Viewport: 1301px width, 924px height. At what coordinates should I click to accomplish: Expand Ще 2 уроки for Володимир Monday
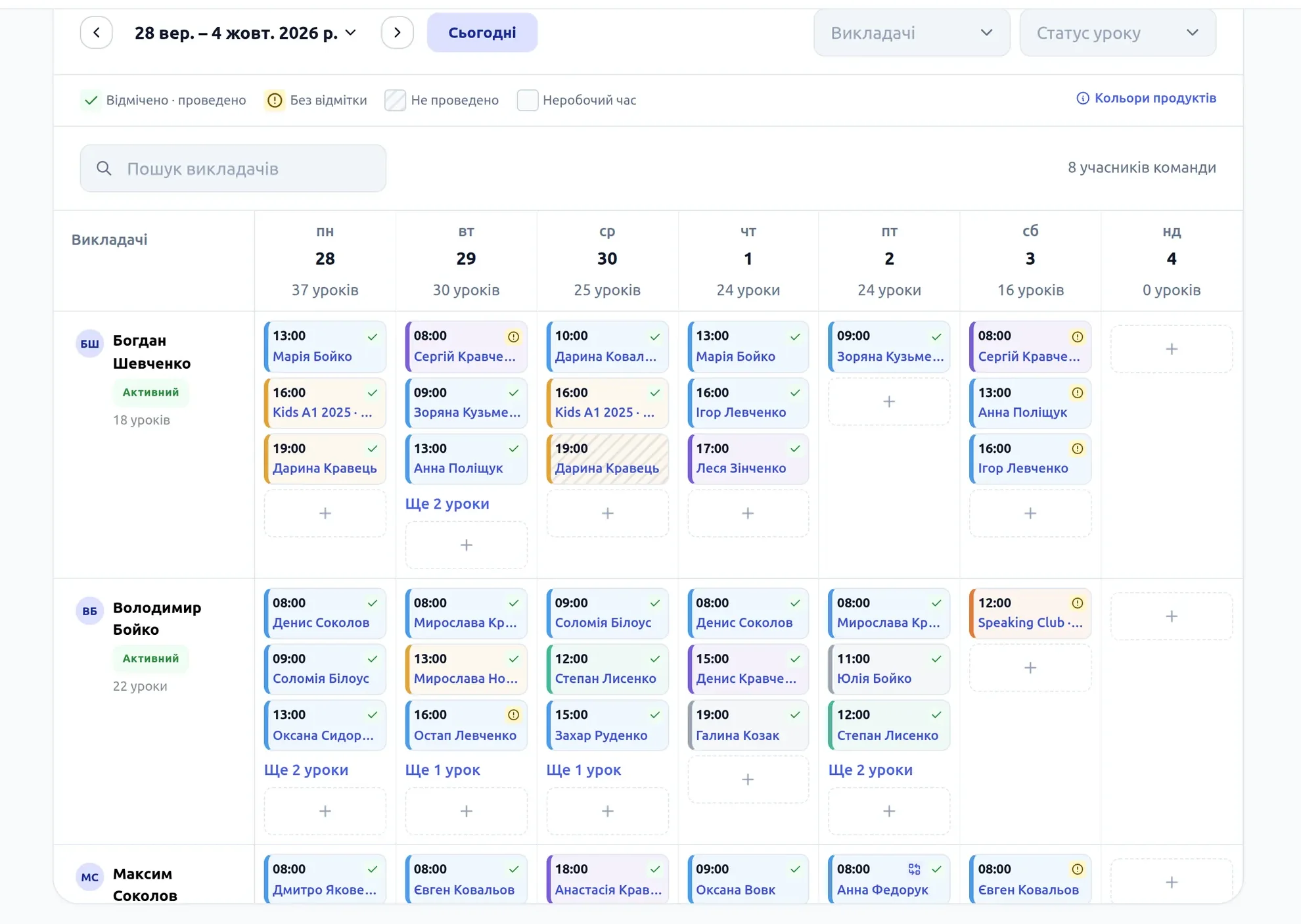(306, 770)
